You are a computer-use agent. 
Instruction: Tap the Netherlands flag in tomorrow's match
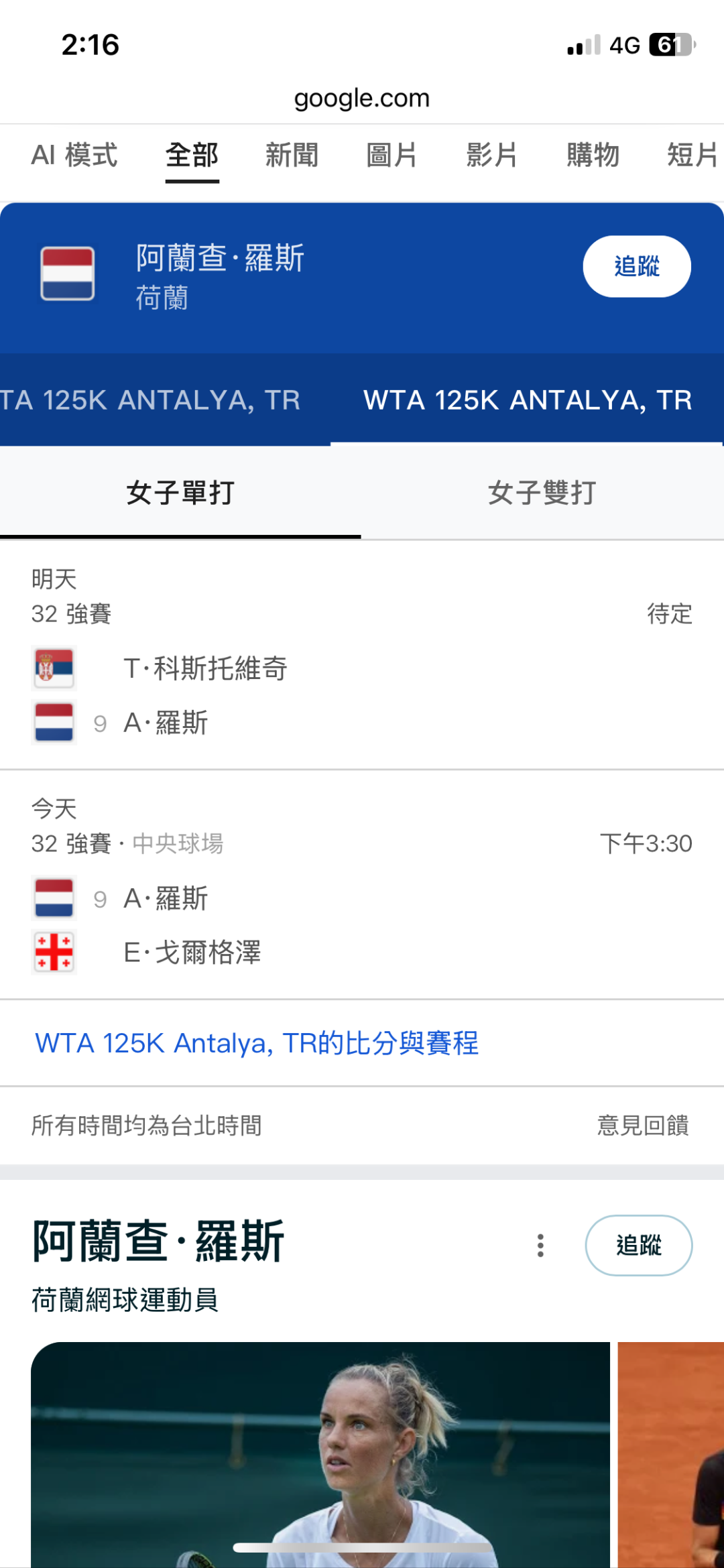pos(54,723)
